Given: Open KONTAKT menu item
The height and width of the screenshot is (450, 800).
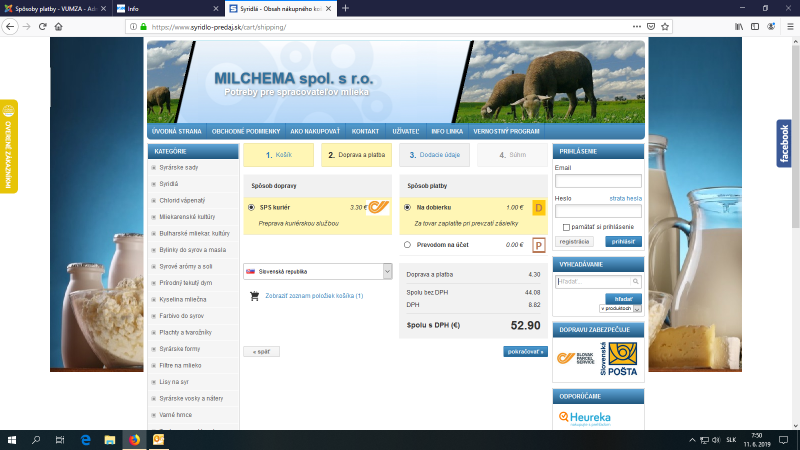Looking at the screenshot, I should [365, 131].
